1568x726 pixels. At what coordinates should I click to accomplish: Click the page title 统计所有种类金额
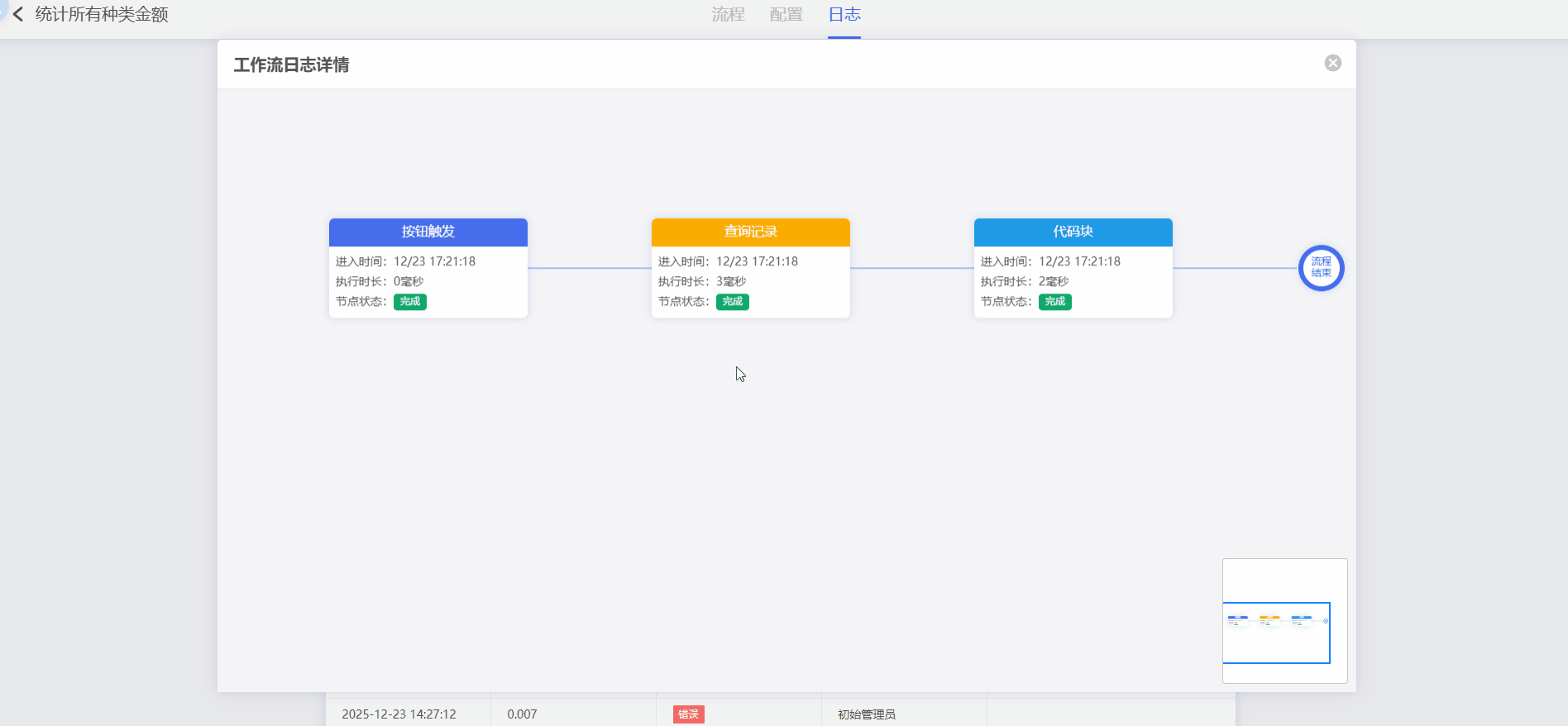point(102,15)
